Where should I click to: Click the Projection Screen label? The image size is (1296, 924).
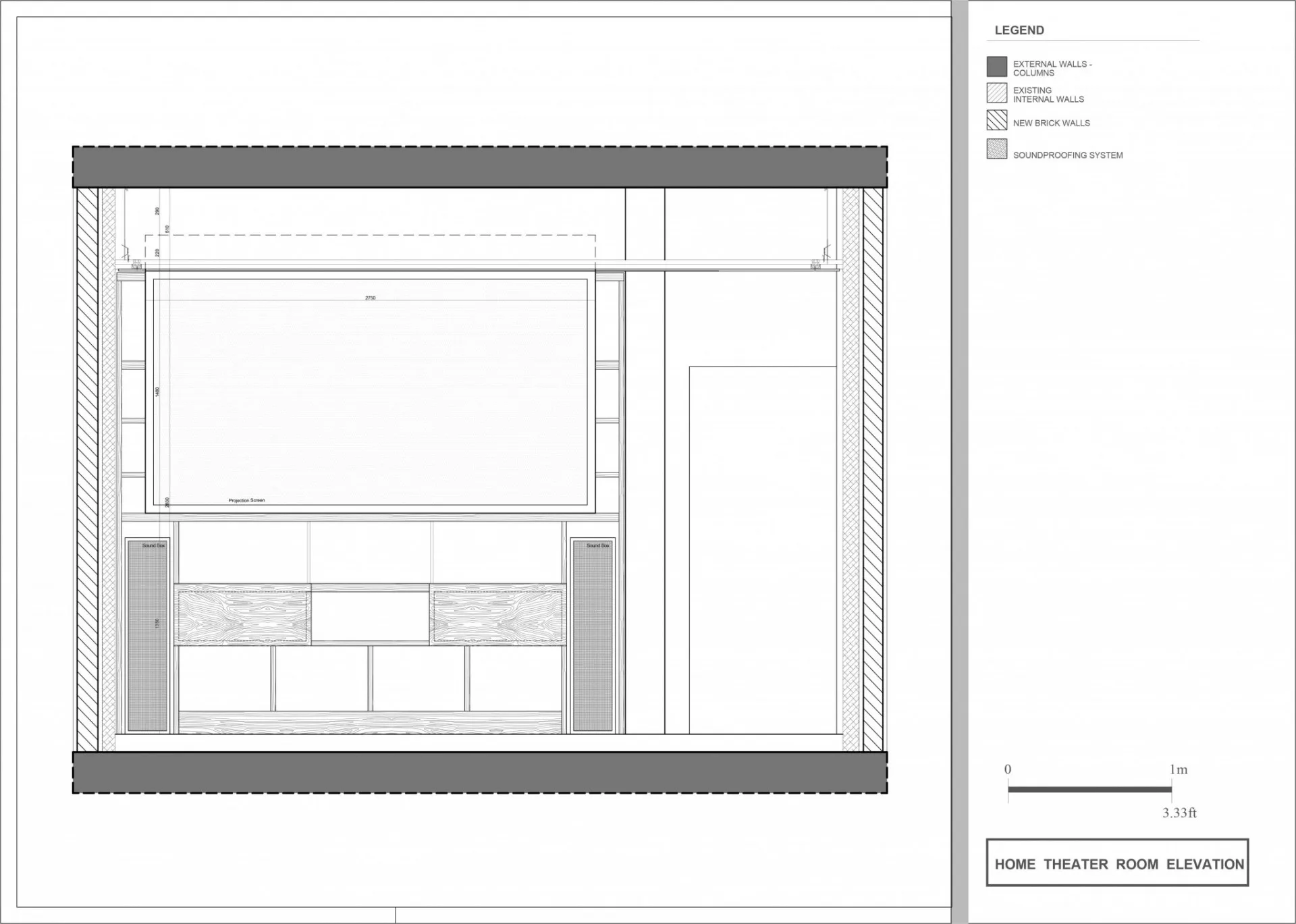click(x=246, y=500)
